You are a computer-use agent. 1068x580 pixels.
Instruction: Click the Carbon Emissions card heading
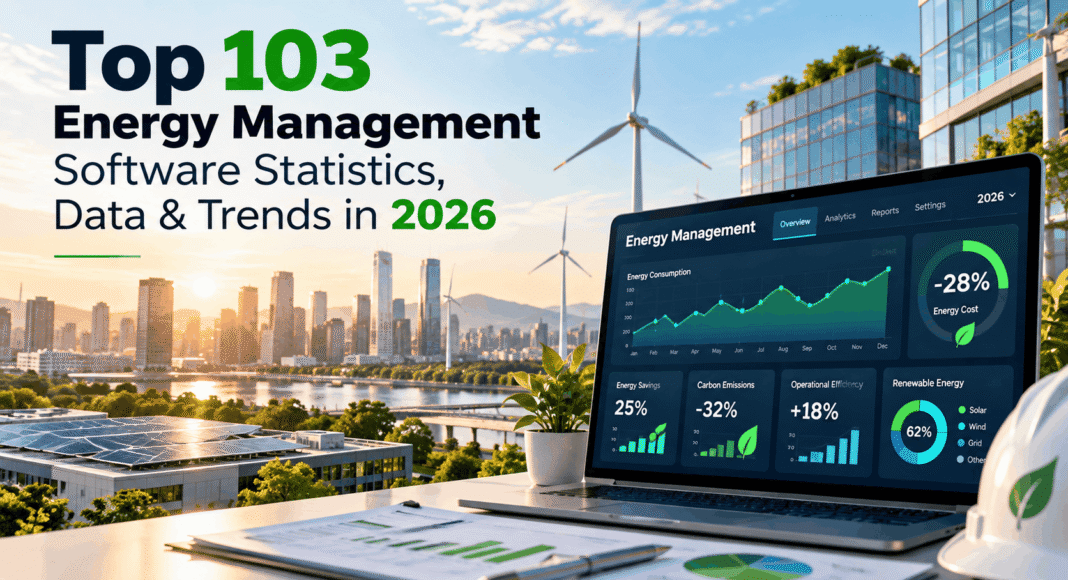tap(725, 385)
